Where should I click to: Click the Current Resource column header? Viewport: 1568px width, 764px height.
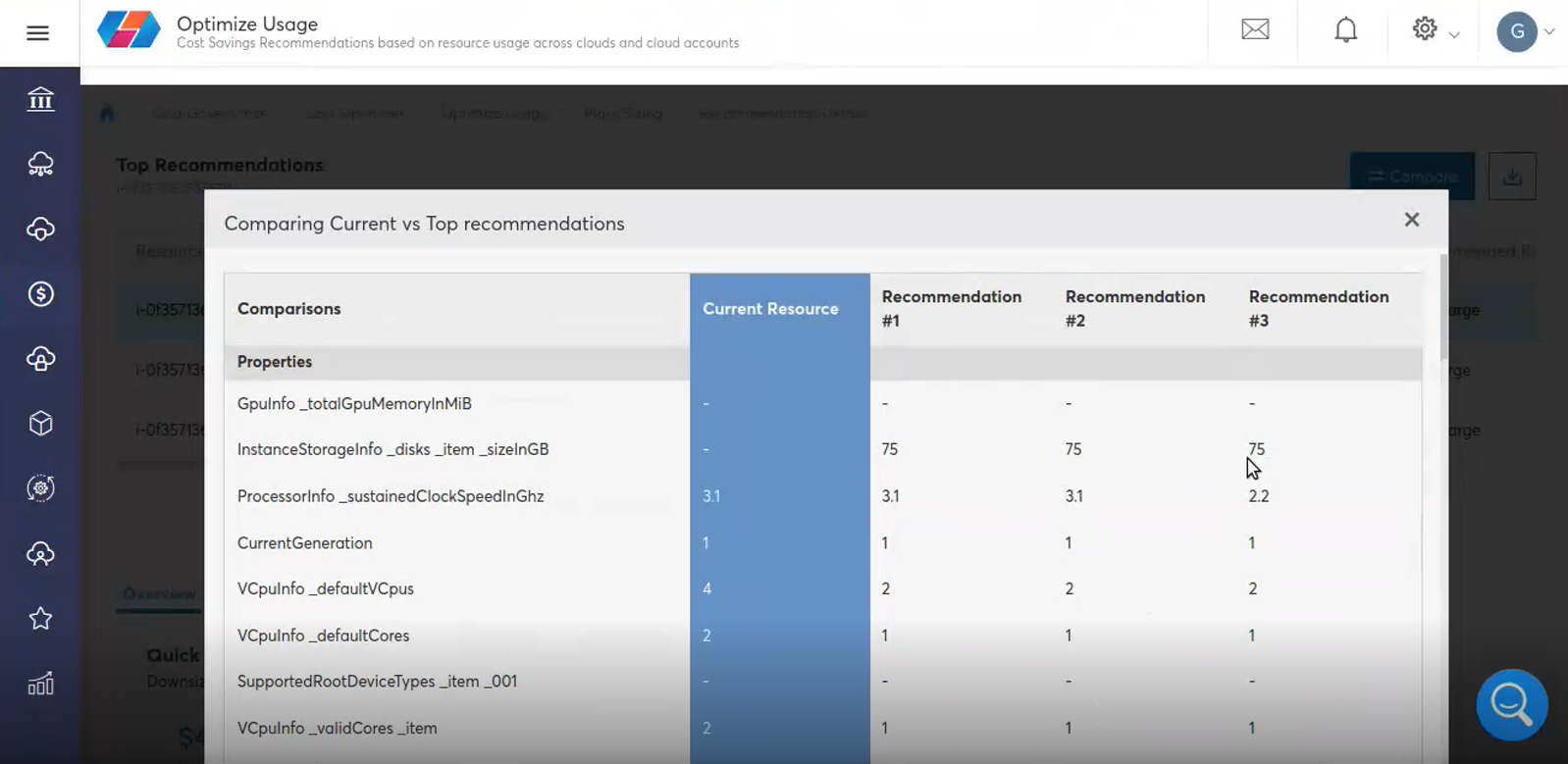[x=770, y=309]
